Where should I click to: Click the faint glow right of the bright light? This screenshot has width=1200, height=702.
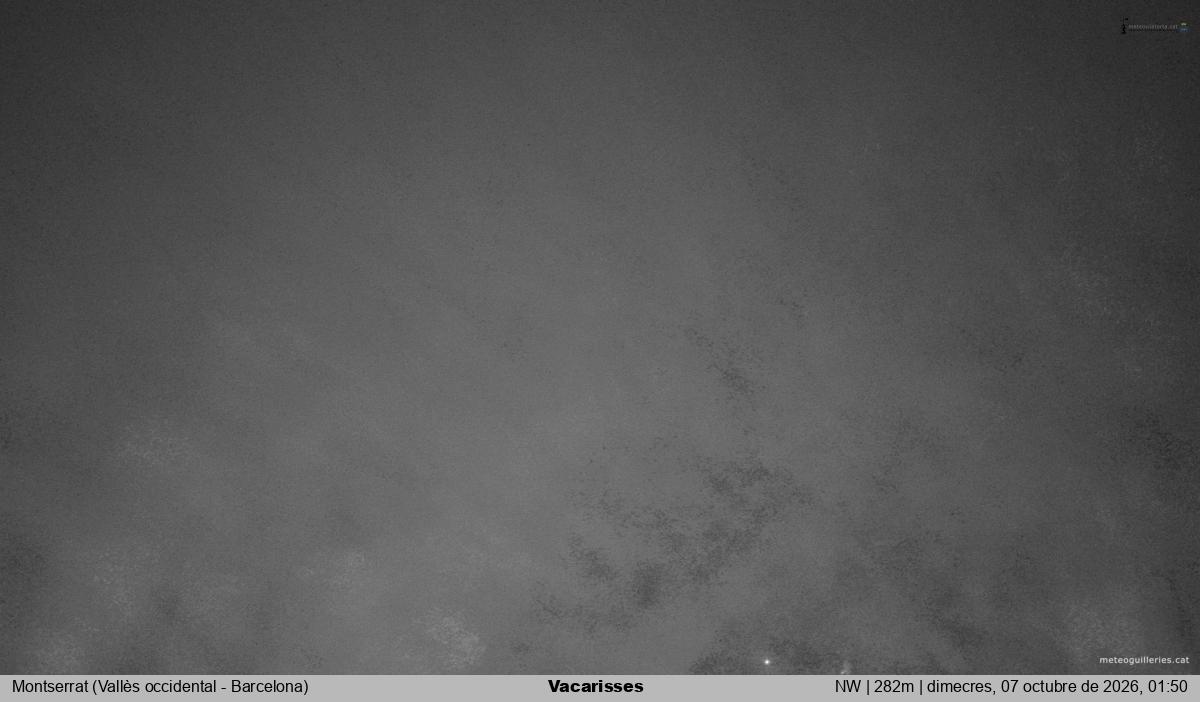pyautogui.click(x=848, y=665)
